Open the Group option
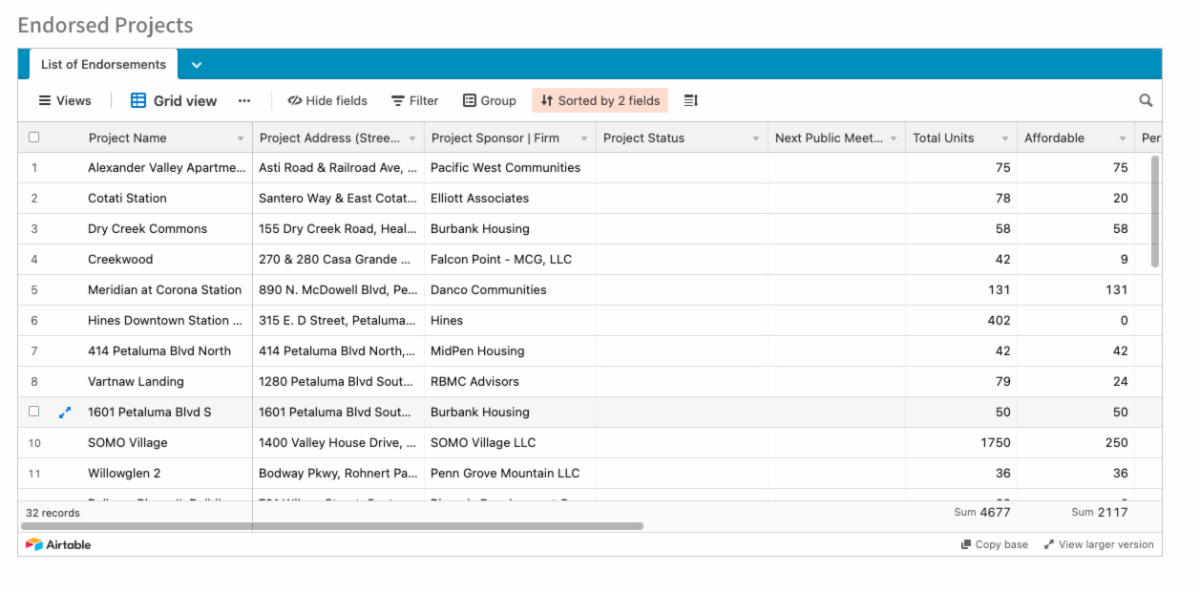 pyautogui.click(x=489, y=100)
